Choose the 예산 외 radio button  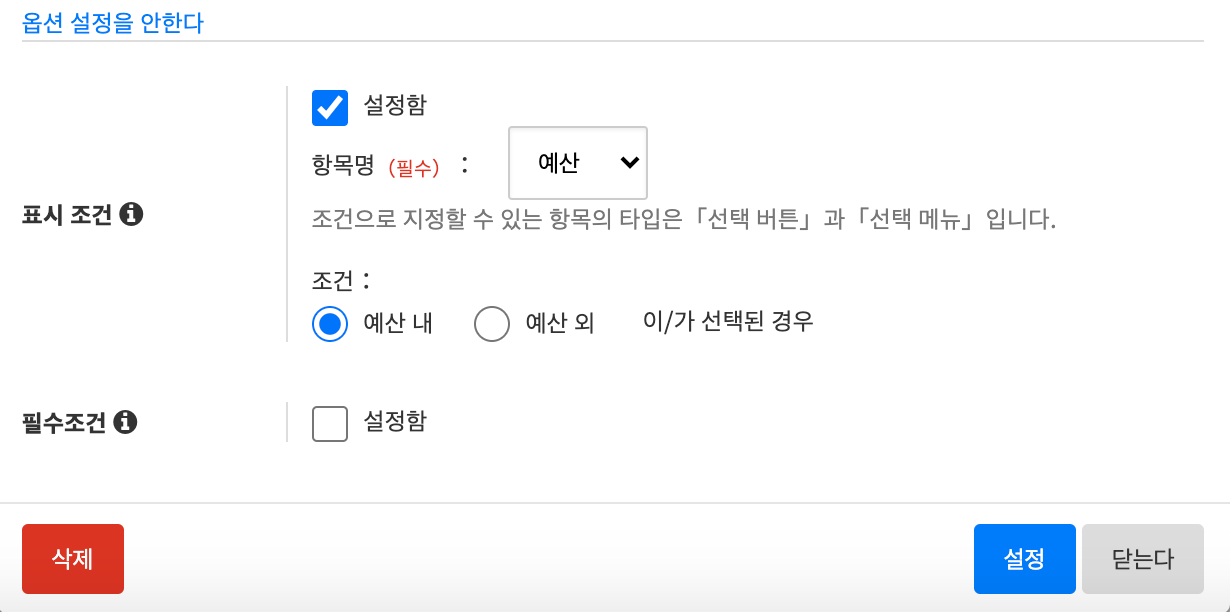pyautogui.click(x=492, y=324)
